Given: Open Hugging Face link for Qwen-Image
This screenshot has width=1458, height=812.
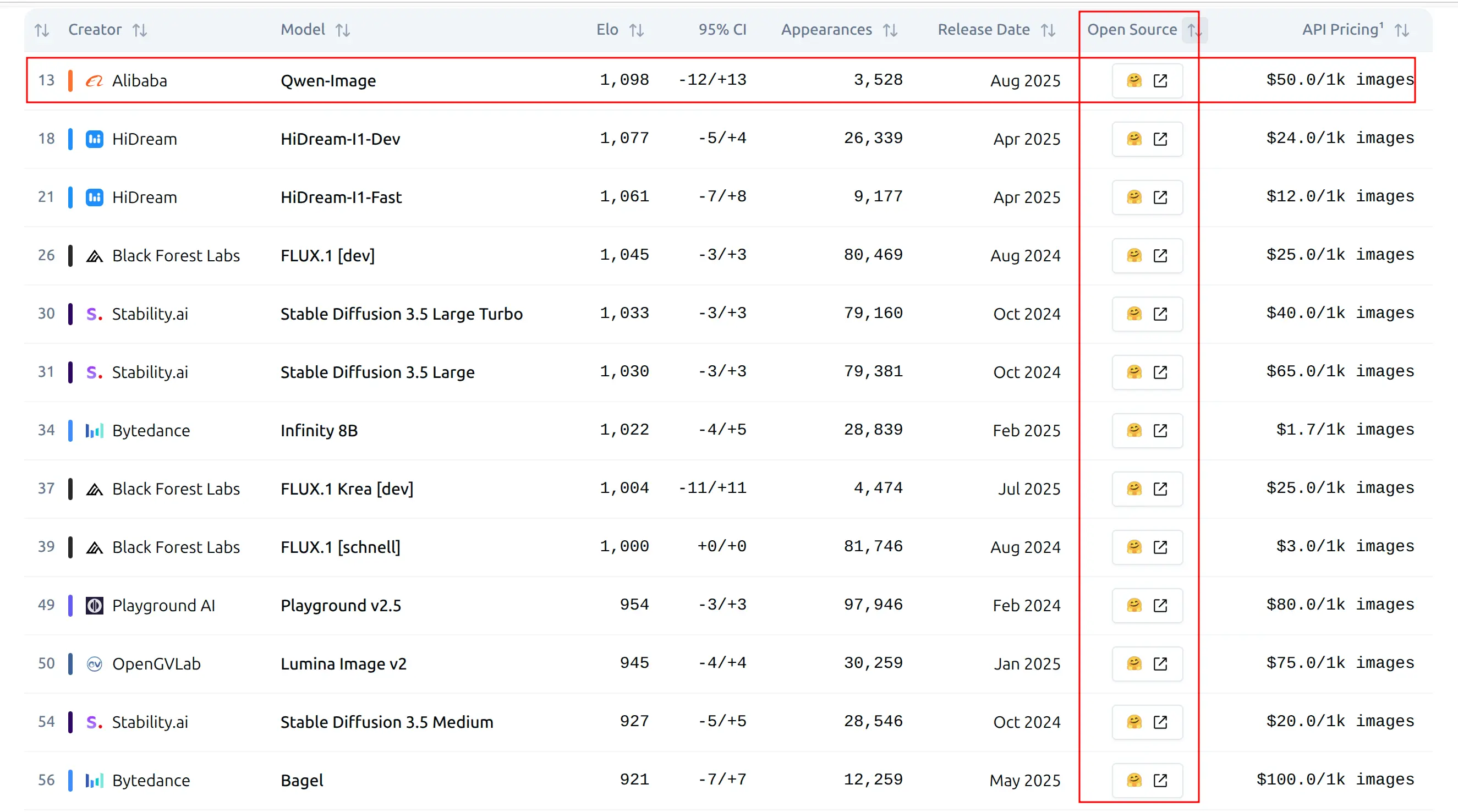Looking at the screenshot, I should (x=1134, y=80).
